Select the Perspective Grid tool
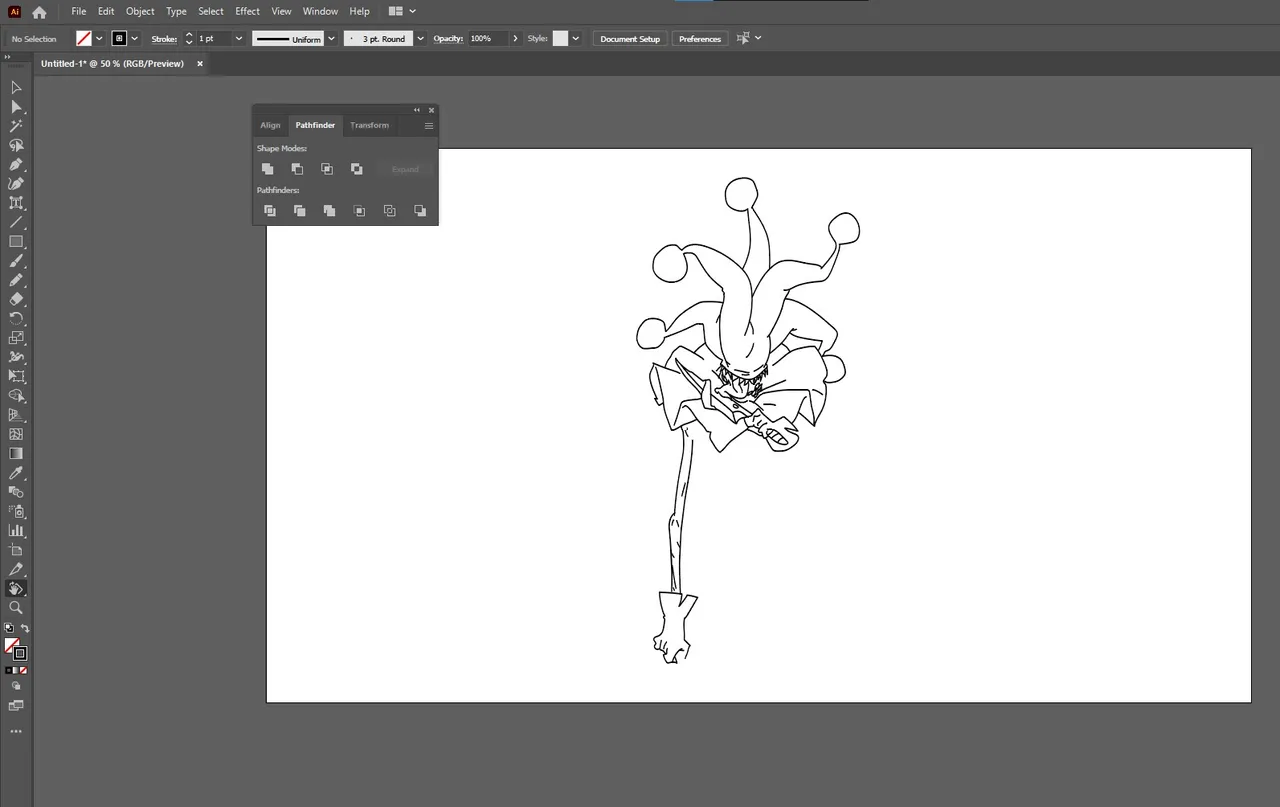1280x807 pixels. (16, 415)
